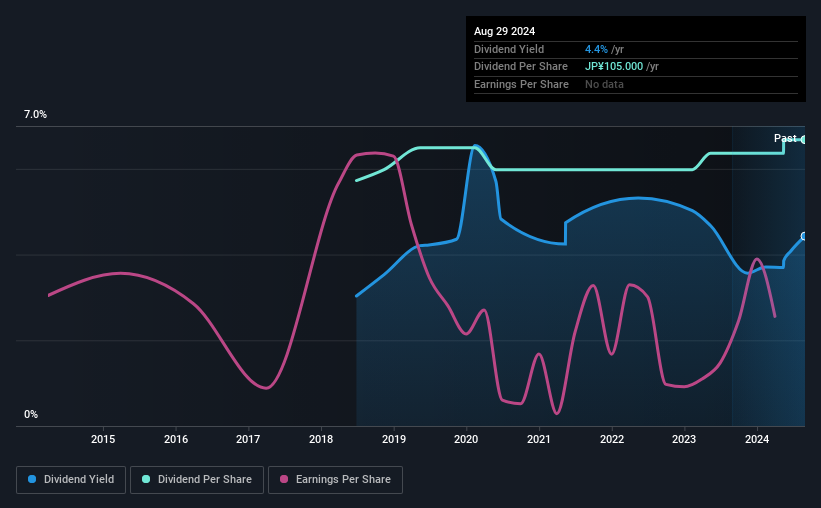Toggle the Dividend Per Share legend button

tap(197, 480)
